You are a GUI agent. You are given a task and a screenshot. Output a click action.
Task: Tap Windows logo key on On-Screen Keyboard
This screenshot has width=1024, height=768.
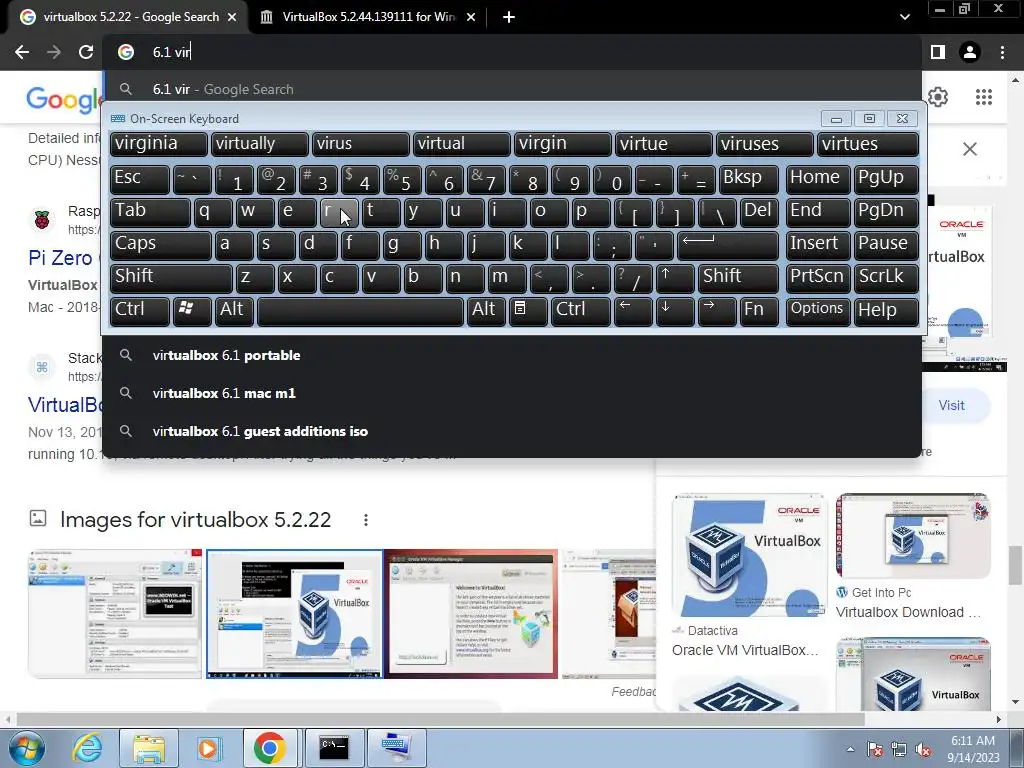click(192, 311)
